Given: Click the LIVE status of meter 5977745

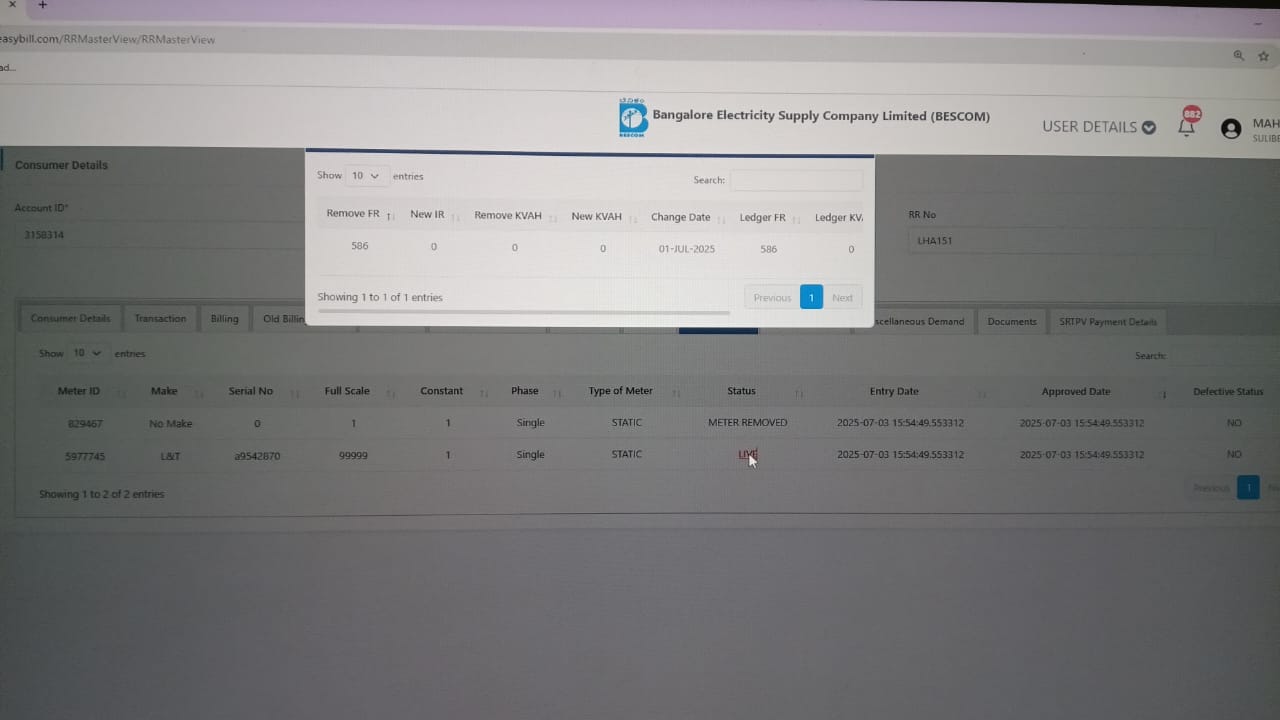Looking at the screenshot, I should (747, 455).
